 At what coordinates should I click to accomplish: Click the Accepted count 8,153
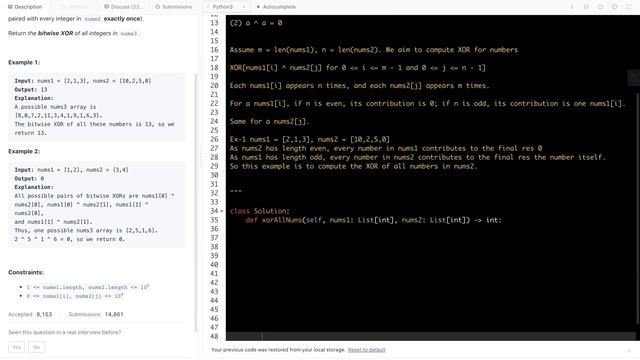[x=44, y=314]
